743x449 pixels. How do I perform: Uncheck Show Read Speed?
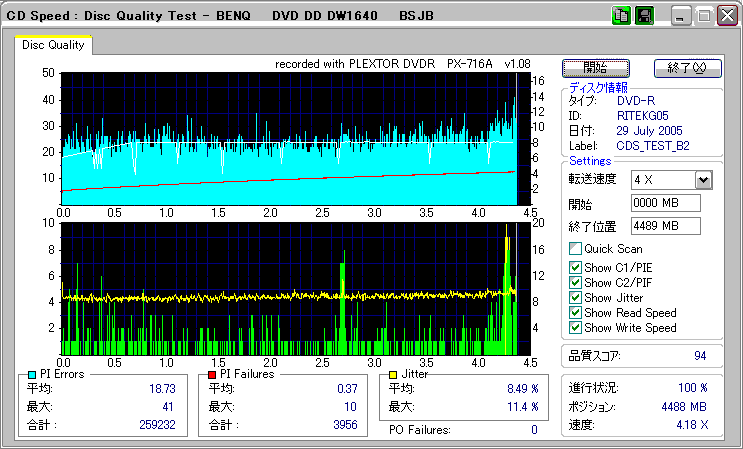(575, 312)
